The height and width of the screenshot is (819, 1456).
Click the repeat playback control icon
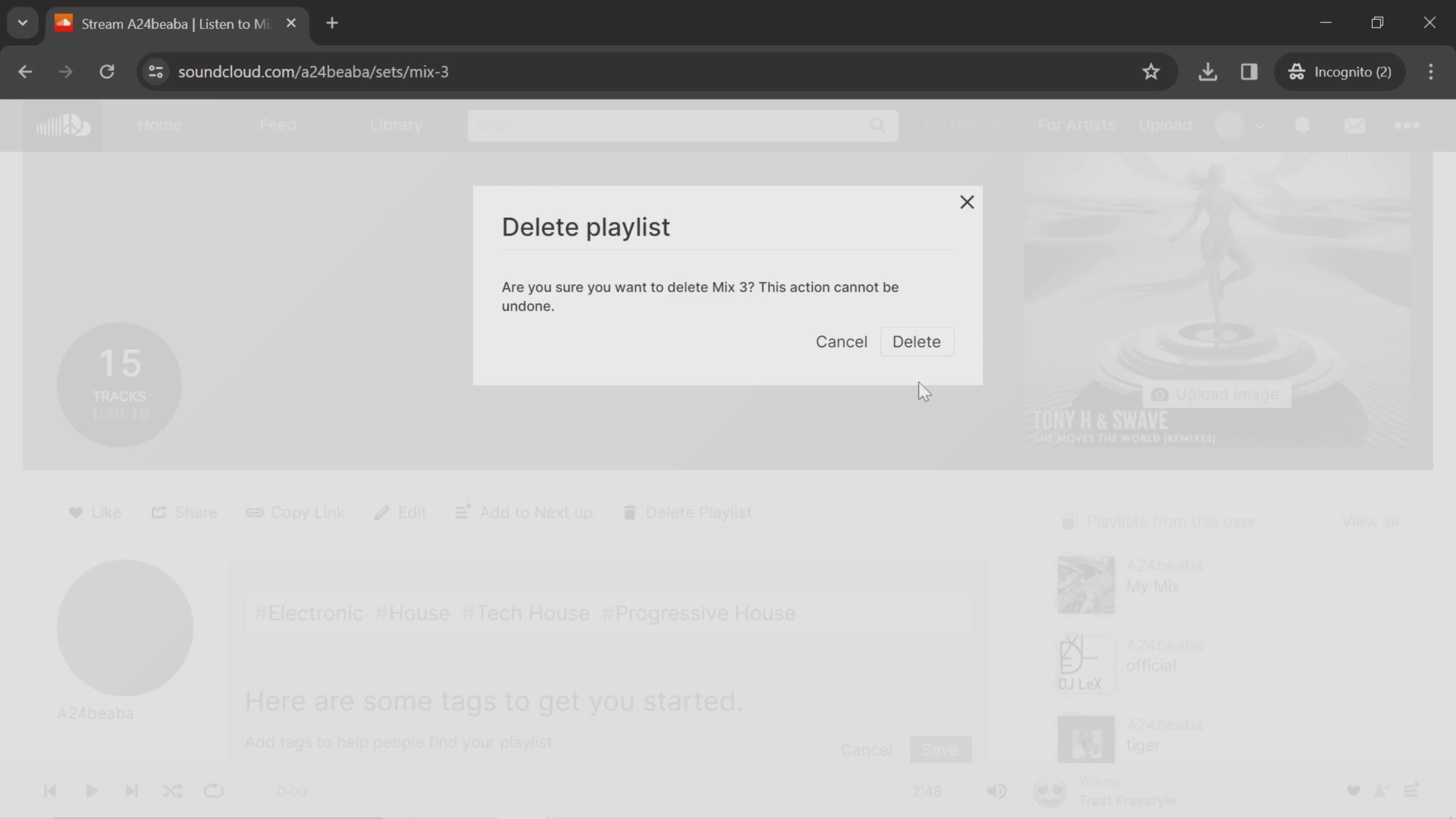[x=214, y=791]
